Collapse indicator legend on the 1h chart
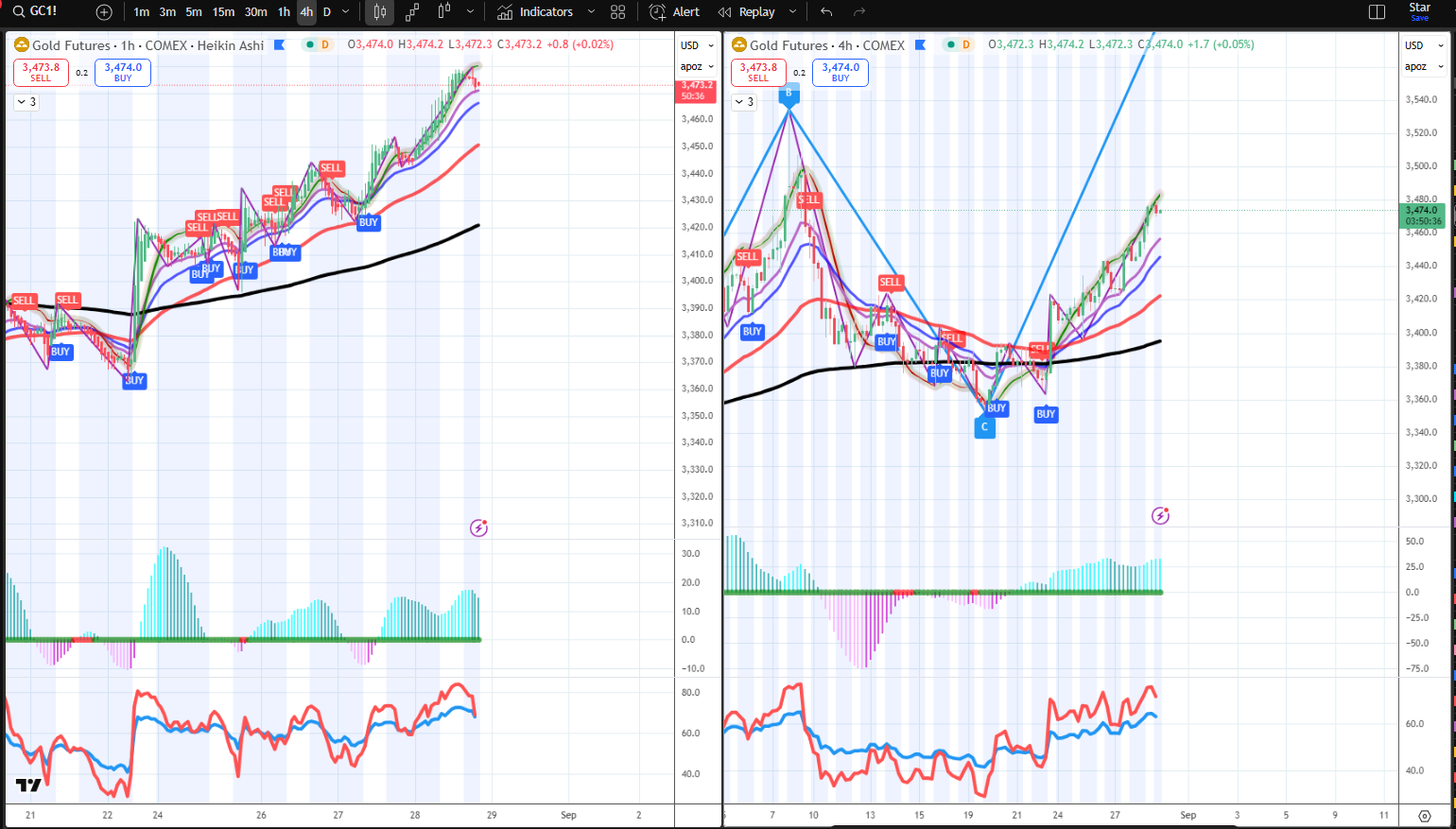The height and width of the screenshot is (829, 1456). [26, 102]
